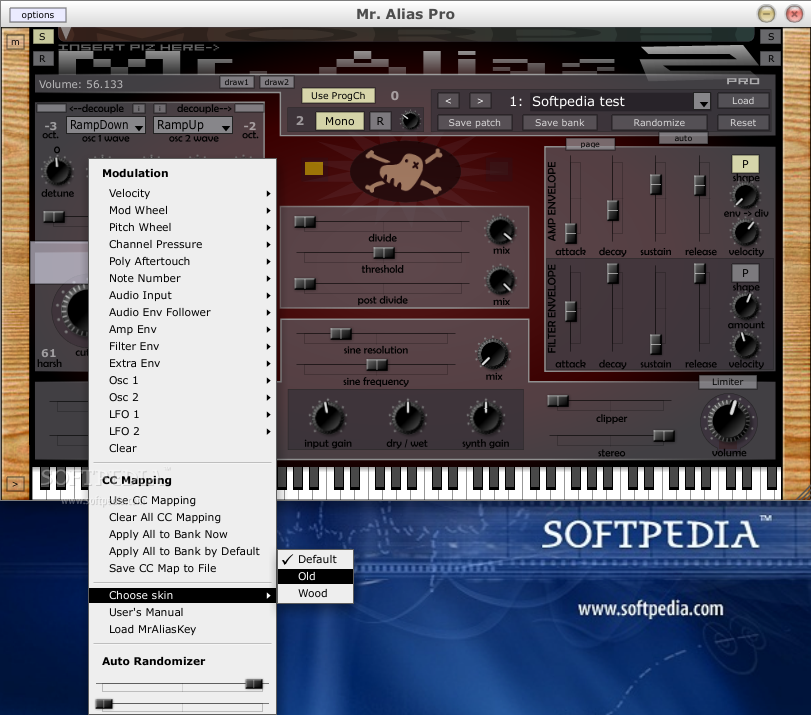This screenshot has height=715, width=811.
Task: Toggle the R button beside Mono
Action: 380,121
